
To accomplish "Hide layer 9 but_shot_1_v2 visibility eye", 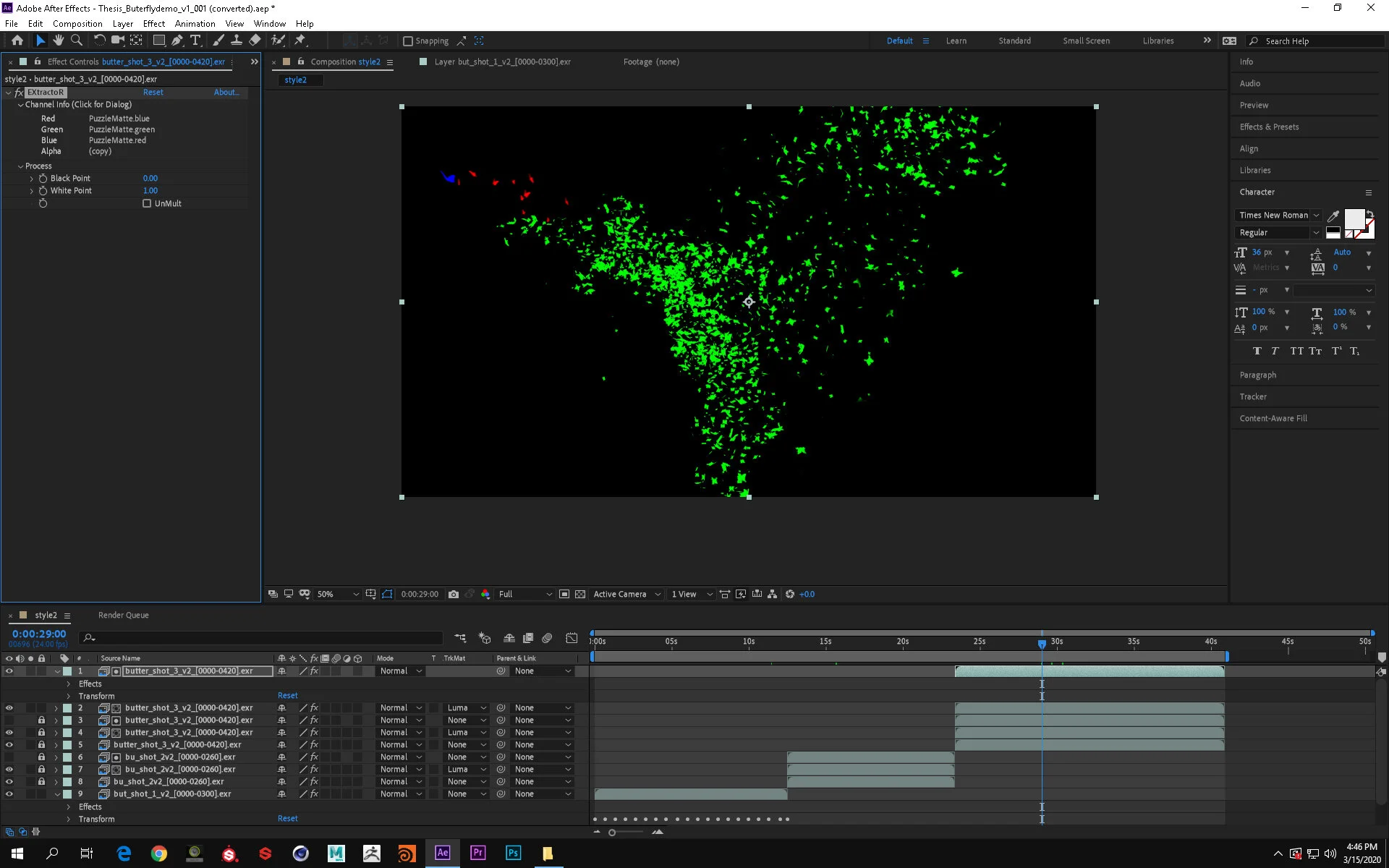I will 9,793.
